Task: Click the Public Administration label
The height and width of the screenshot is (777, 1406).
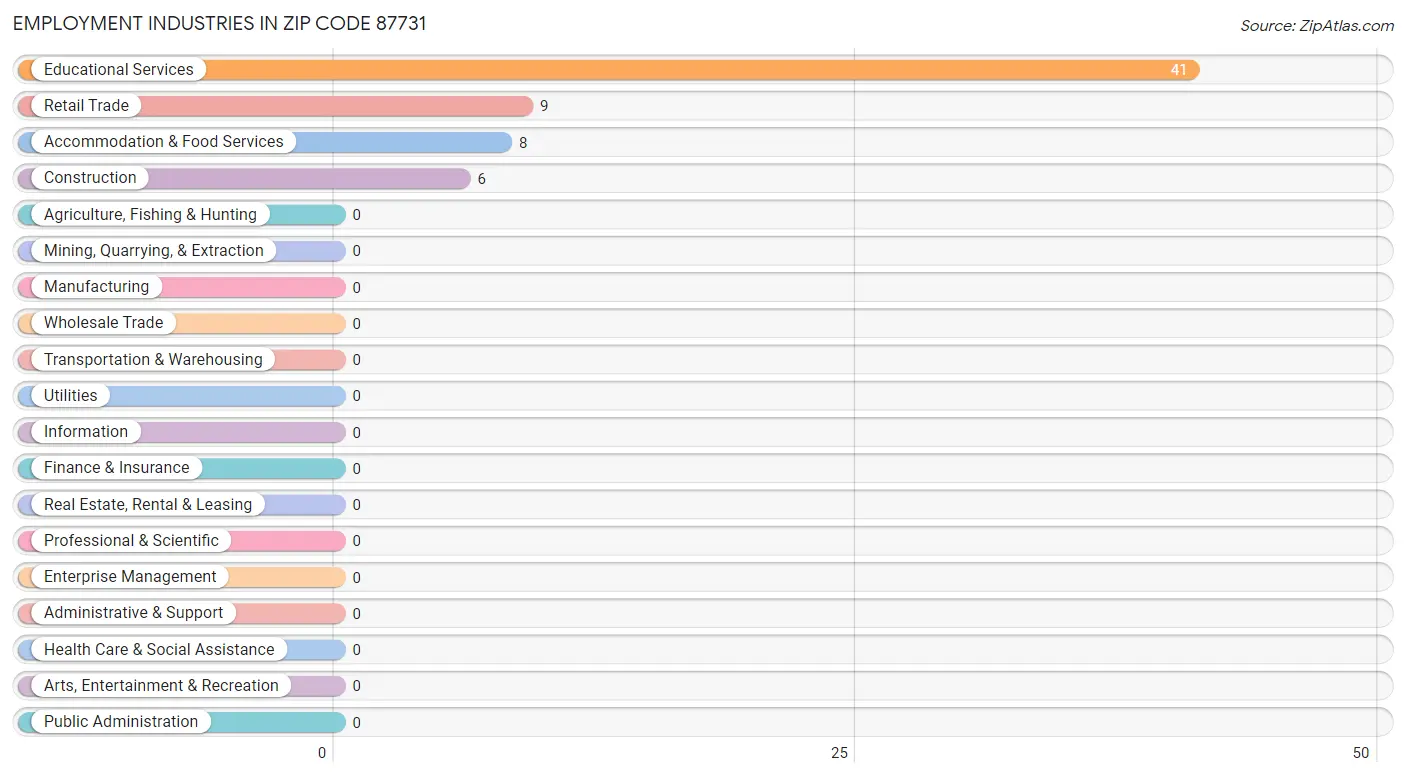Action: [x=121, y=721]
